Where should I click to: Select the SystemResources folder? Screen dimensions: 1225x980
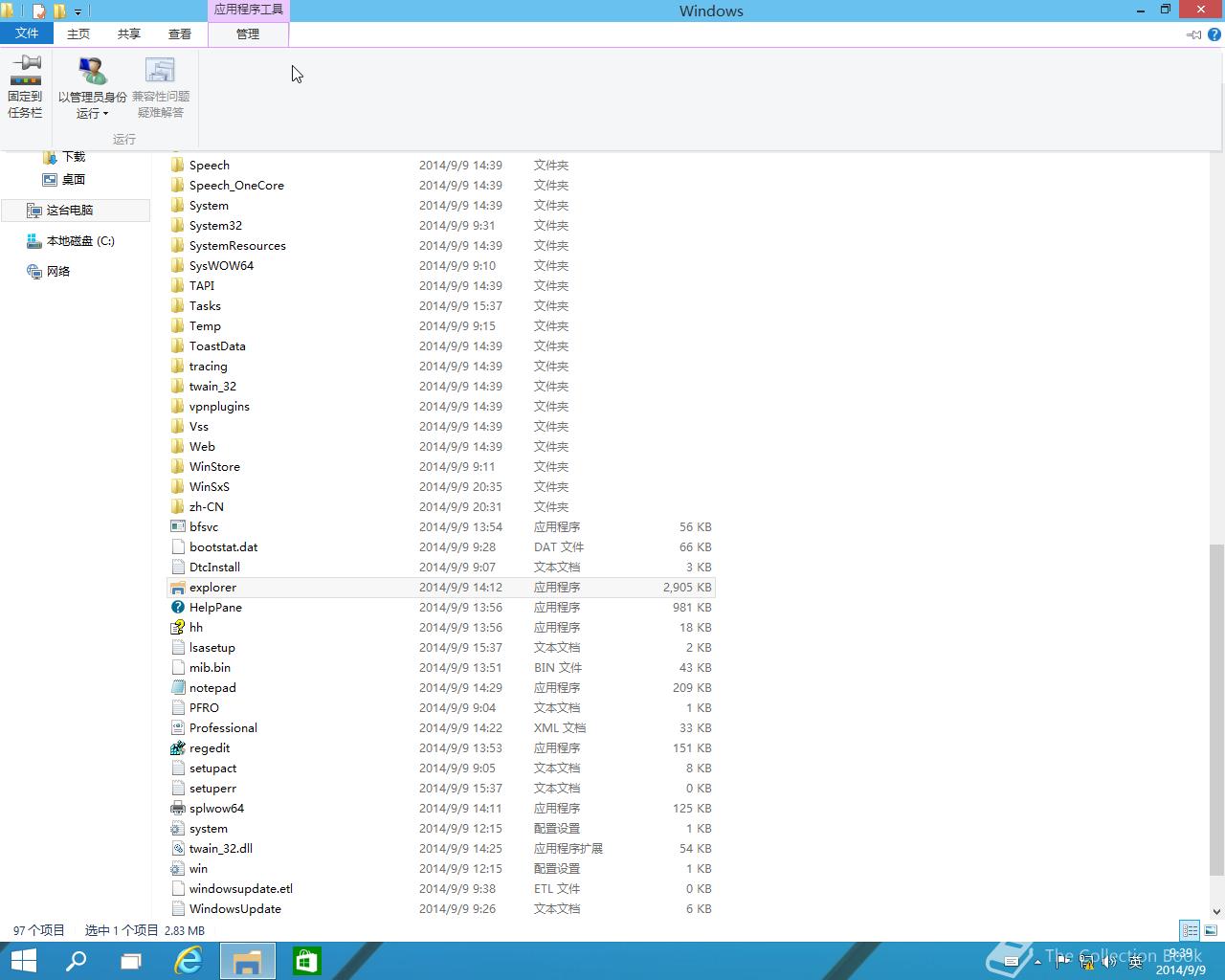(441, 246)
